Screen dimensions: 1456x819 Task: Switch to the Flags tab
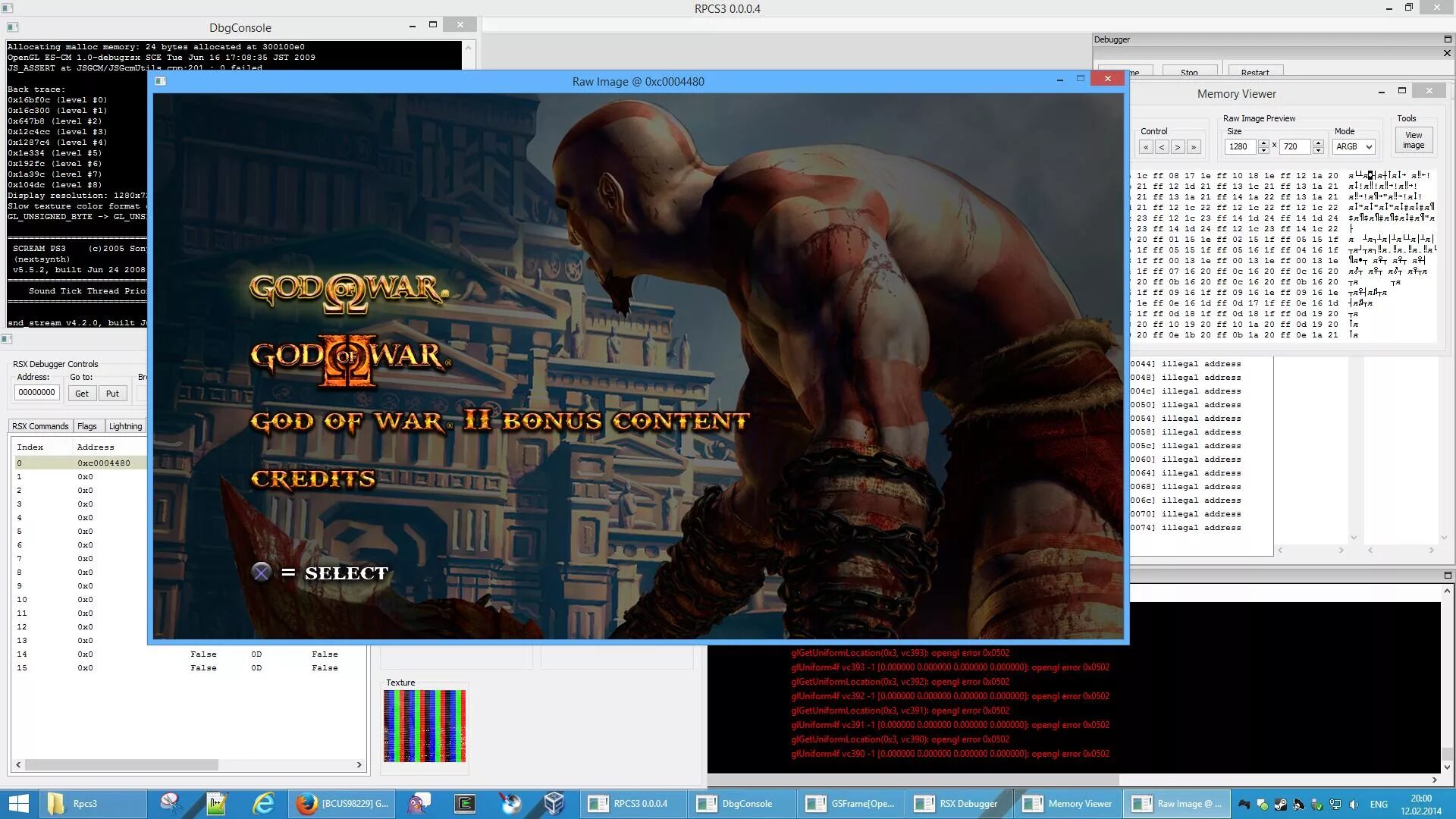87,426
